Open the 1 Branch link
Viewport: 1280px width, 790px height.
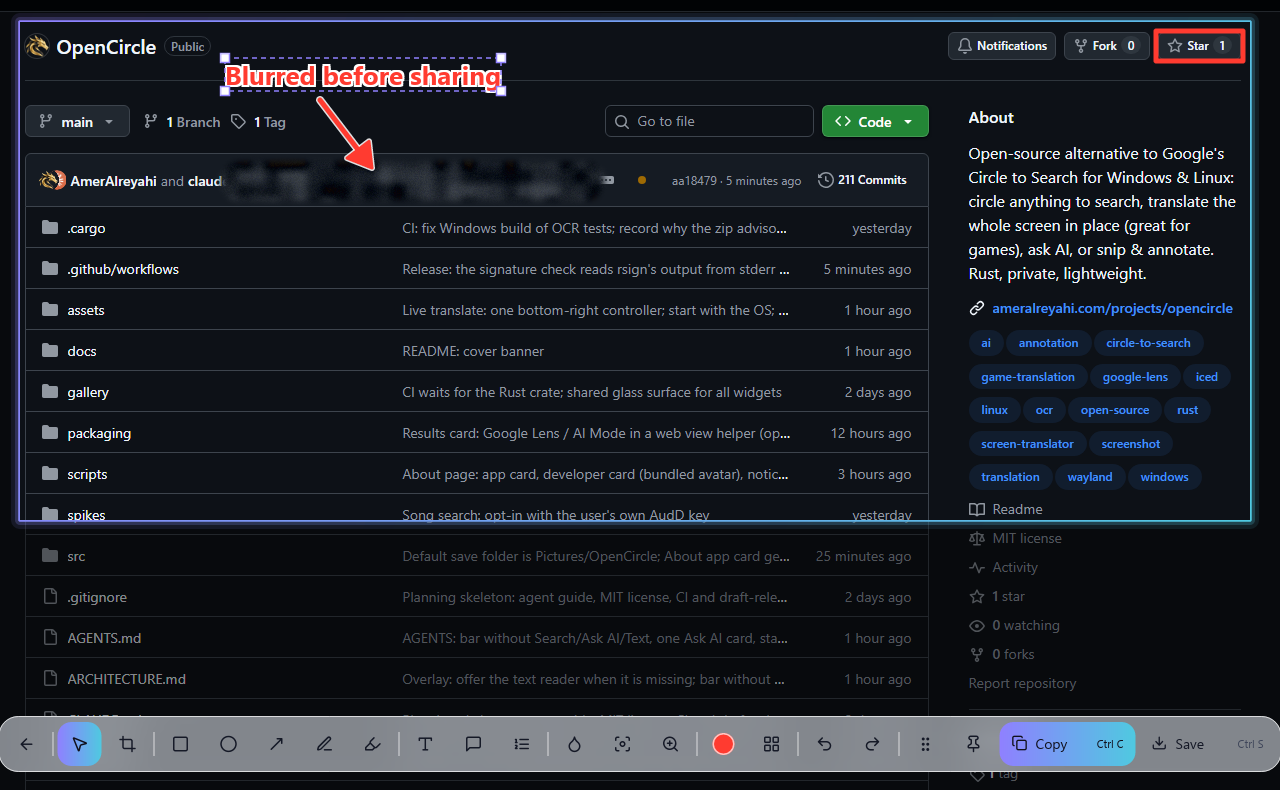click(182, 122)
